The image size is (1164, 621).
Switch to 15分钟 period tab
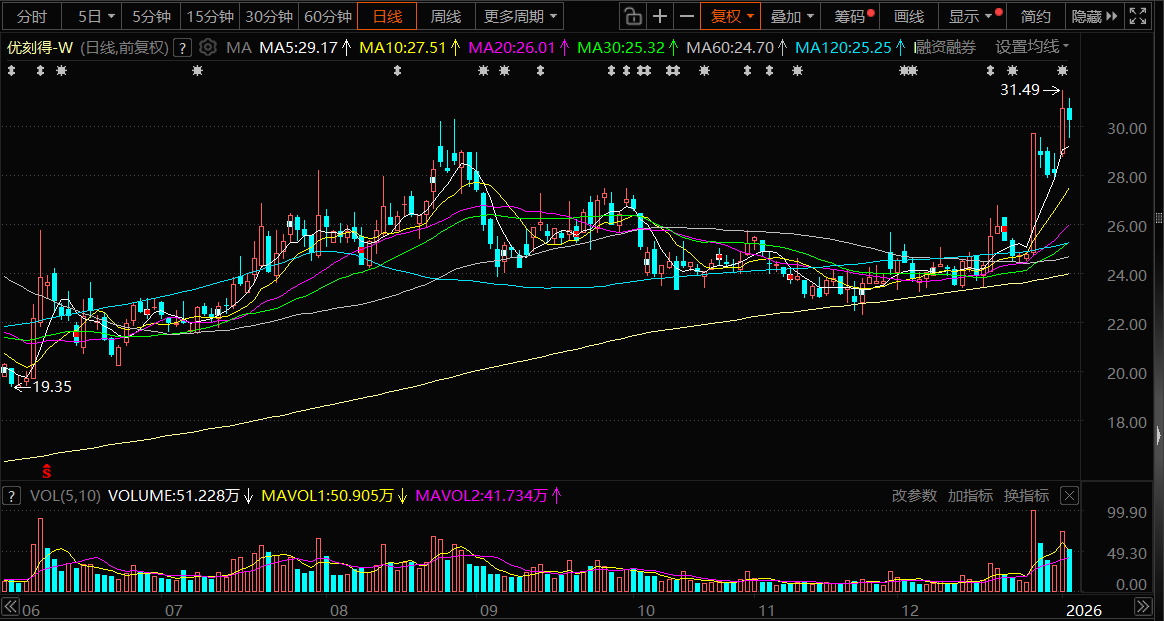coord(211,16)
